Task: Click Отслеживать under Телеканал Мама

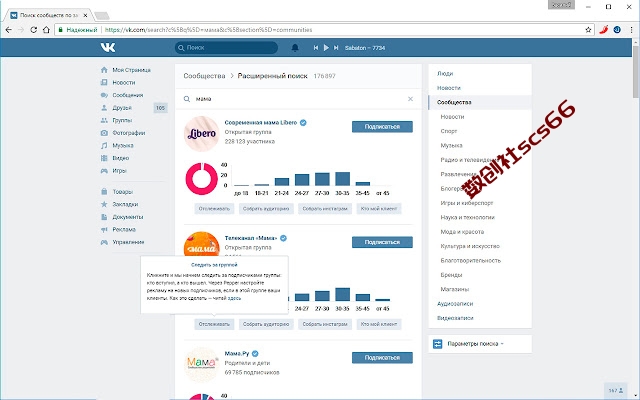Action: [x=214, y=324]
